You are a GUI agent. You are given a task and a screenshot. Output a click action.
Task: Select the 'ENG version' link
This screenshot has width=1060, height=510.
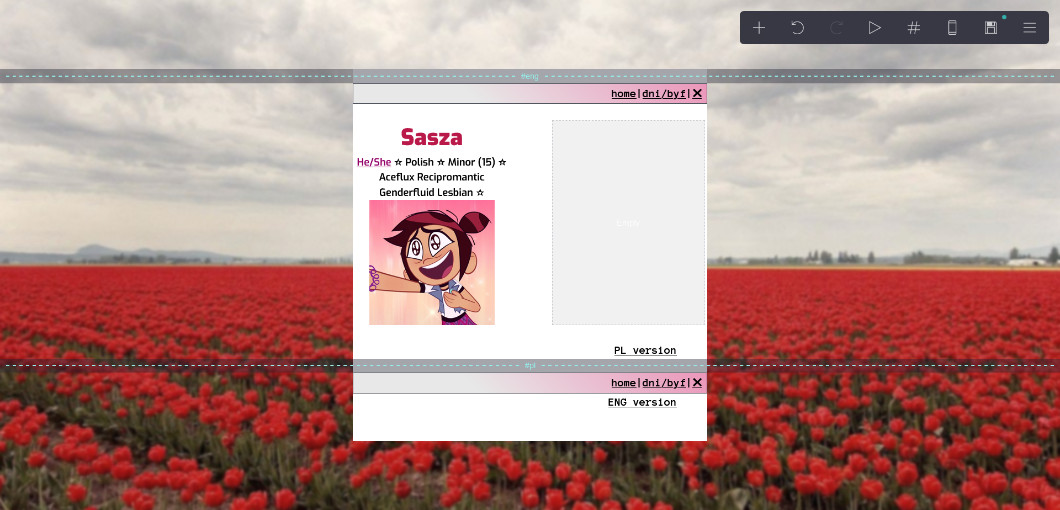click(x=642, y=403)
